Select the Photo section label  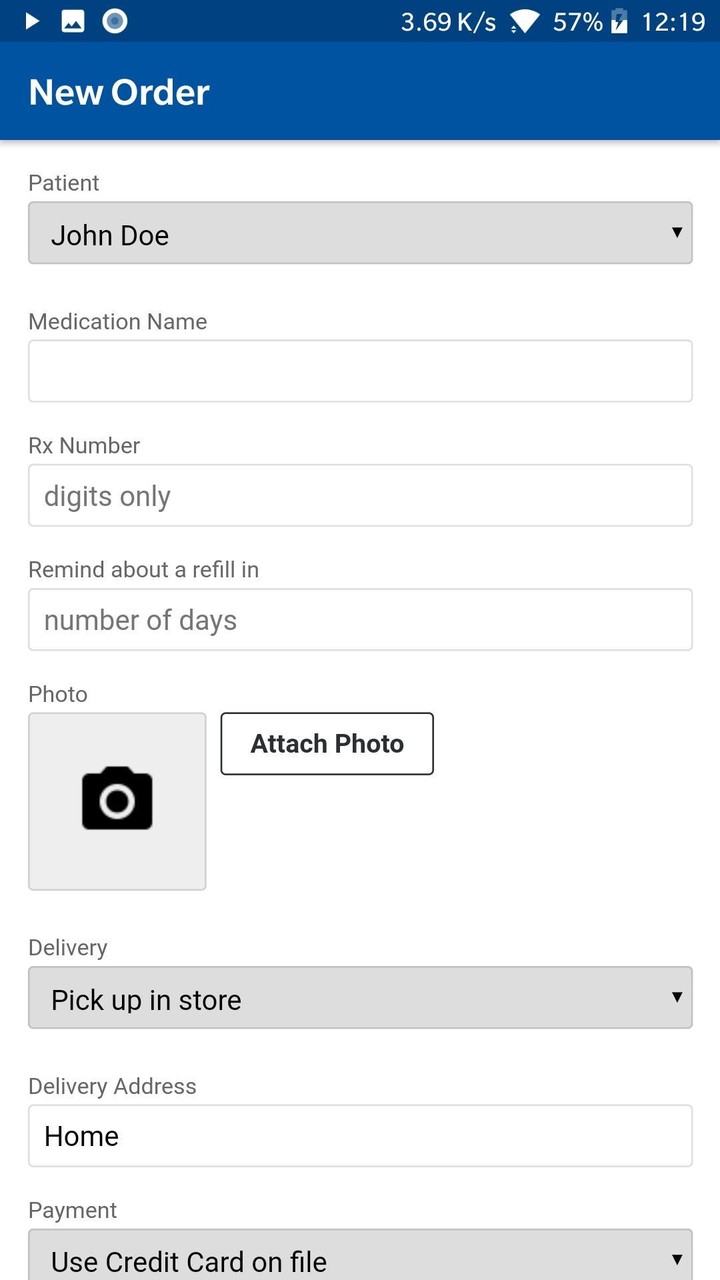tap(57, 693)
